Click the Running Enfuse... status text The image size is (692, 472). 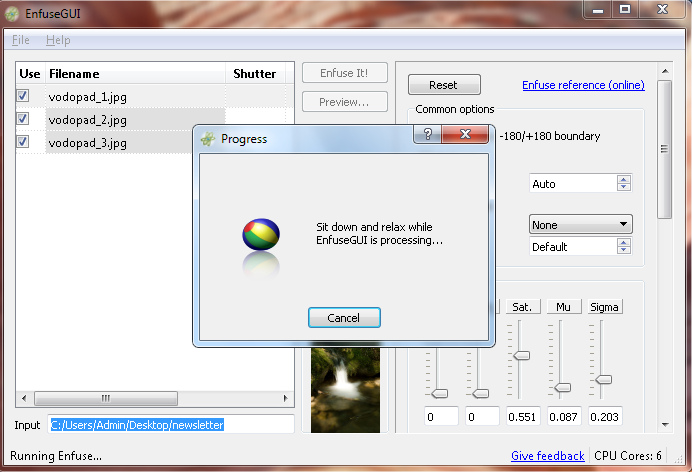56,456
